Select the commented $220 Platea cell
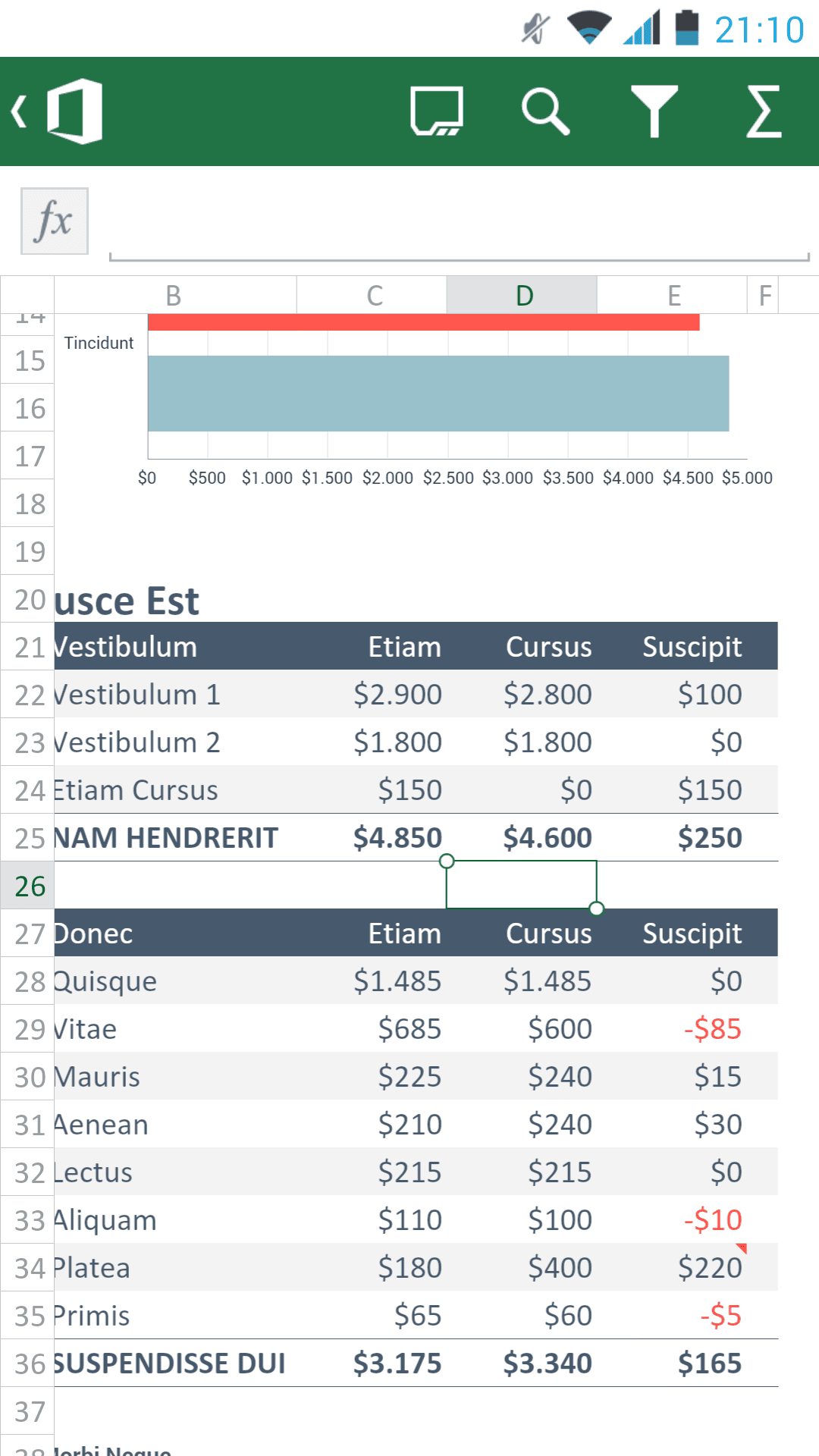 pyautogui.click(x=672, y=1268)
